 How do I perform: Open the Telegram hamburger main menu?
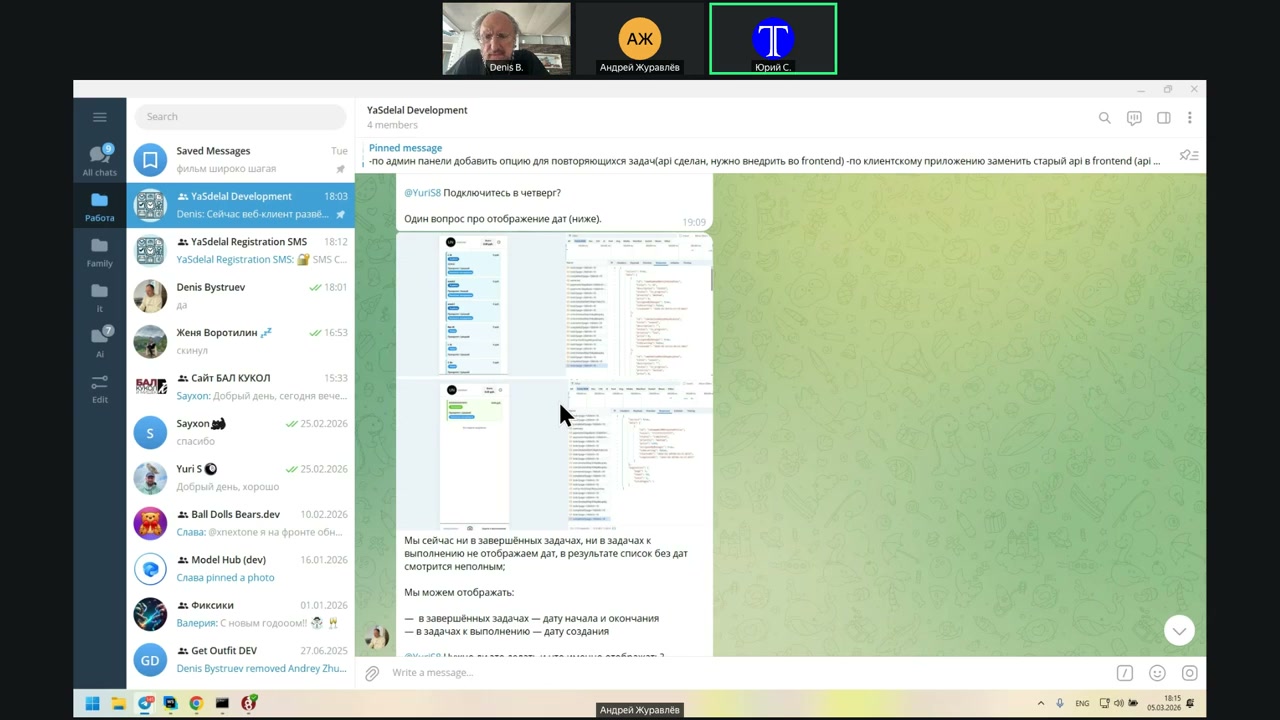[99, 117]
